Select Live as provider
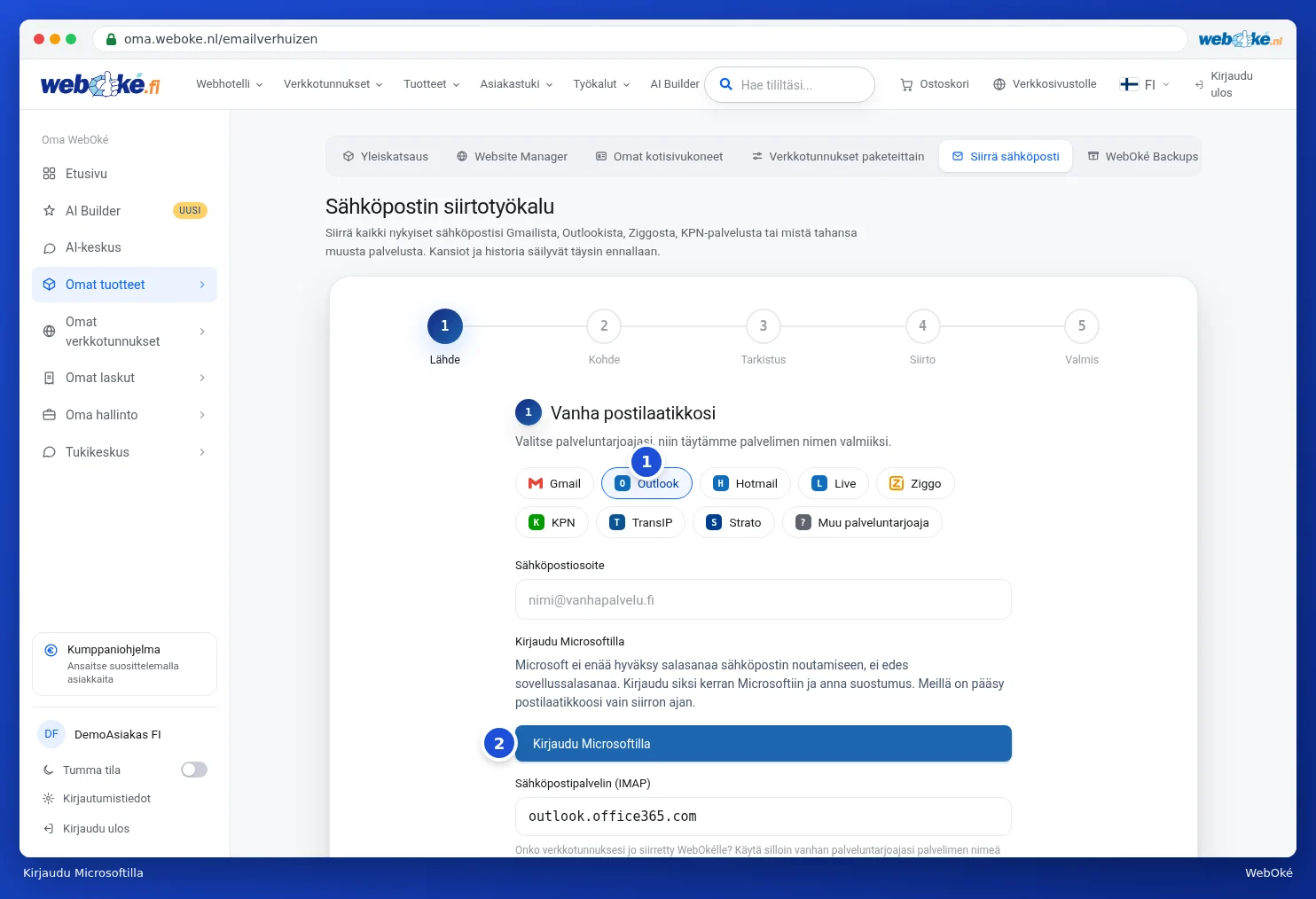The image size is (1316, 899). 834,483
